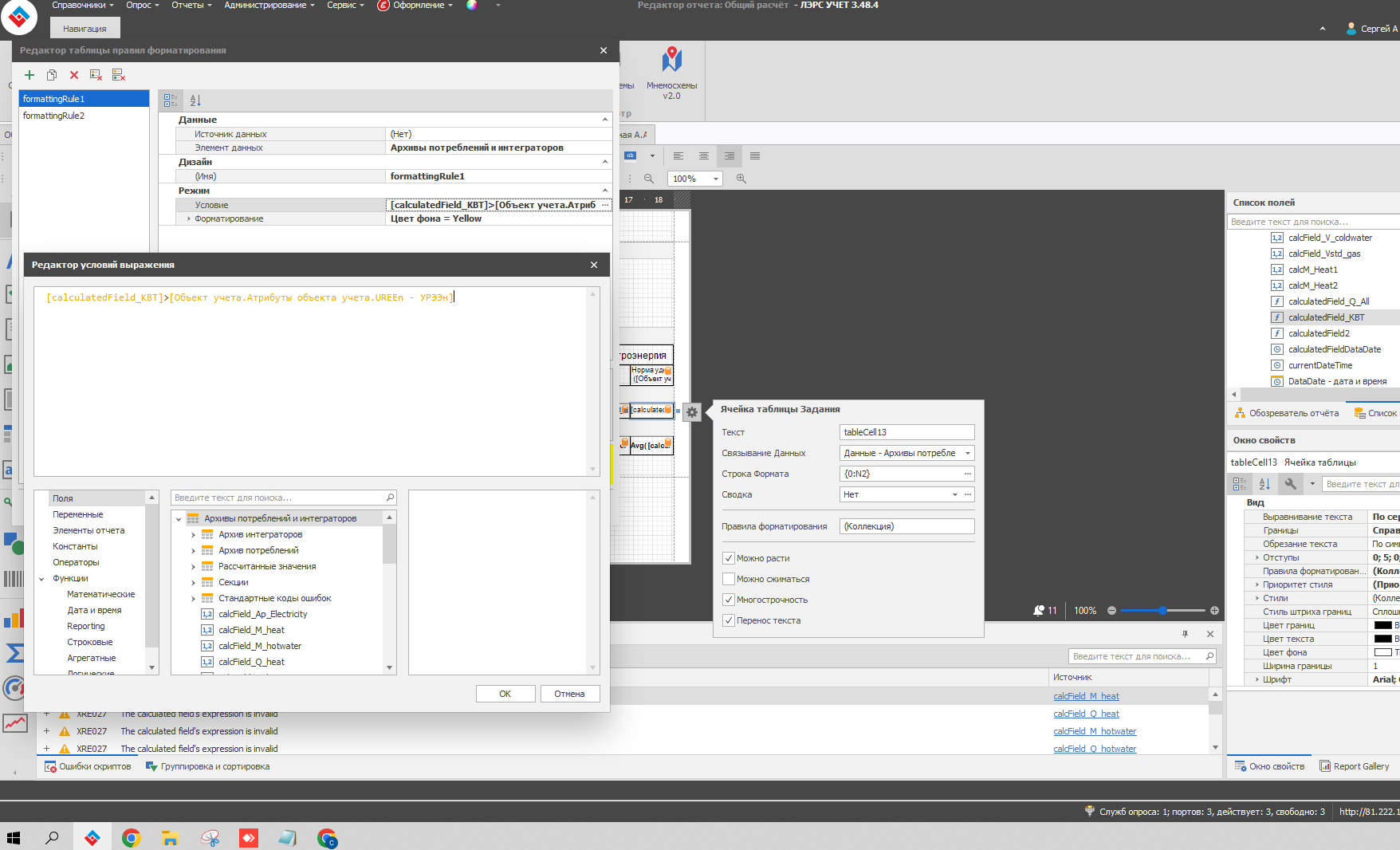Click the zoom slider handle

pos(1162,611)
